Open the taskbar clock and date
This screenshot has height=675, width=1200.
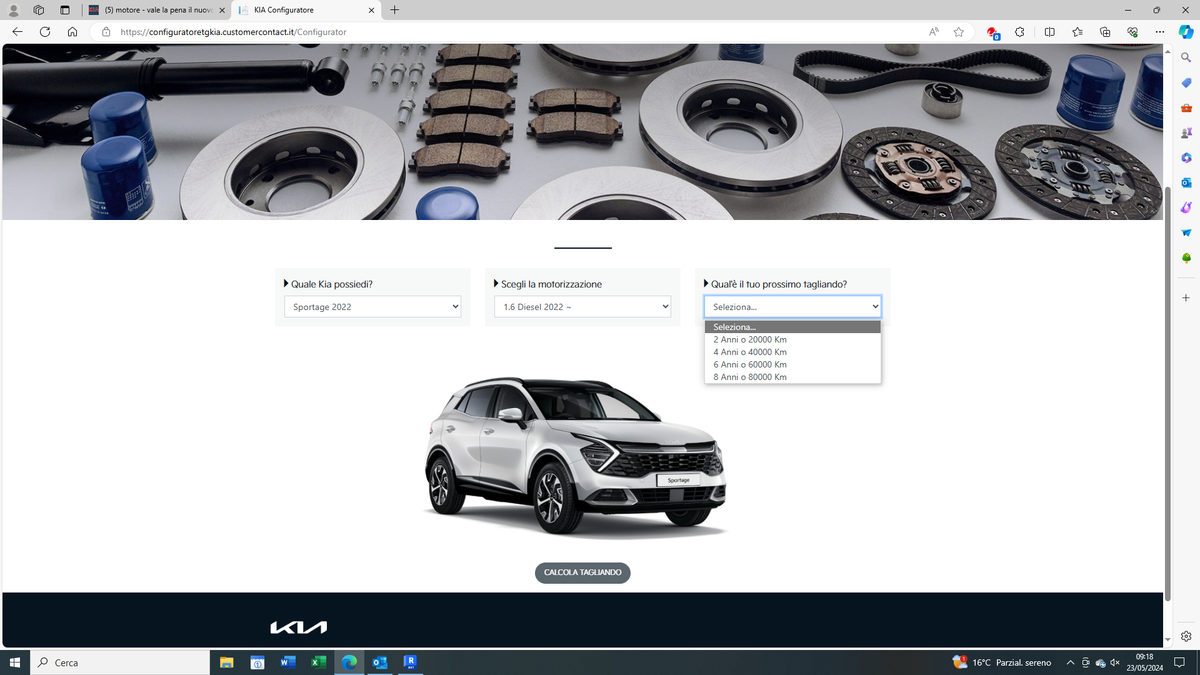tap(1144, 662)
